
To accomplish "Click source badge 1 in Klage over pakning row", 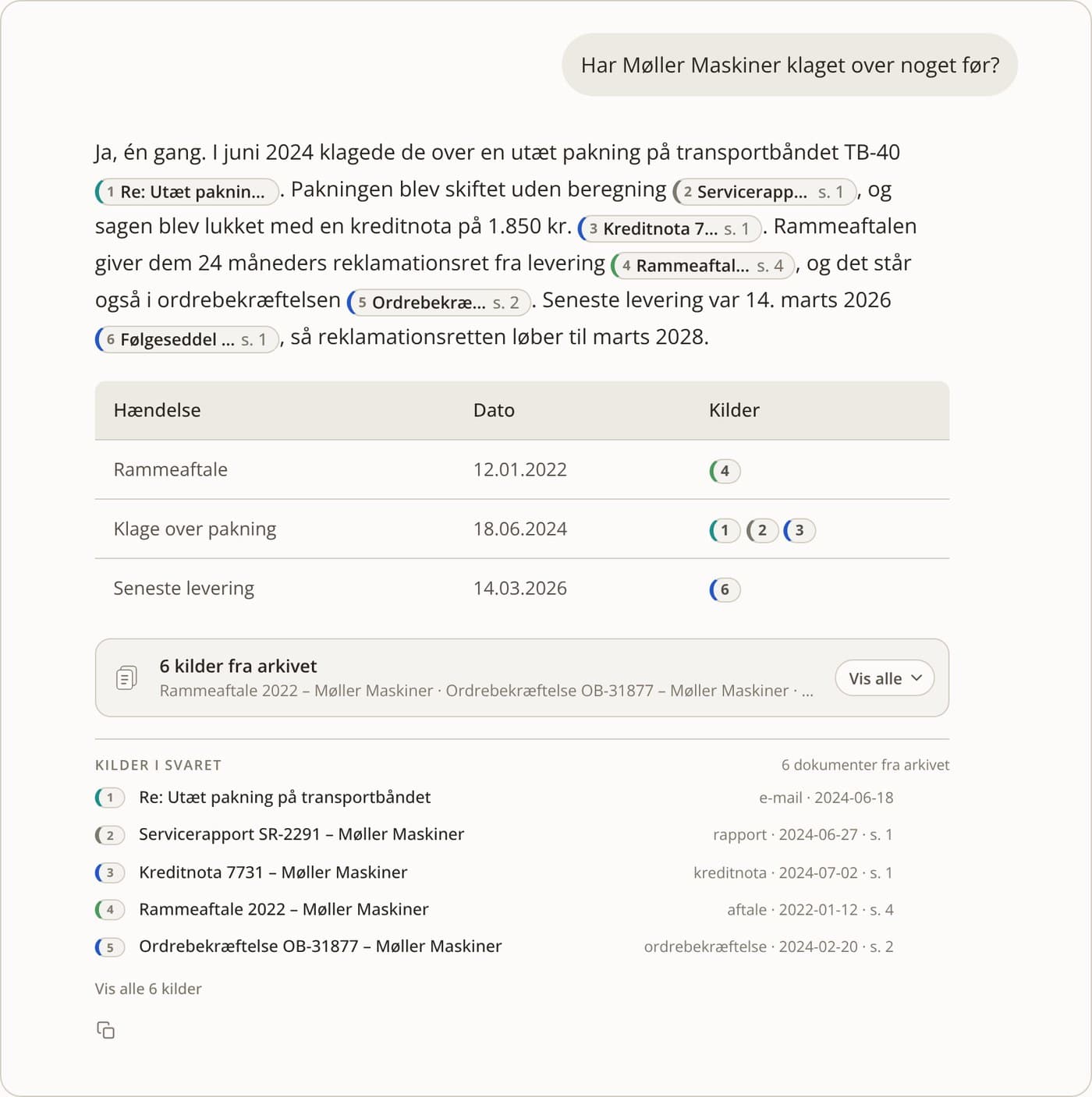I will (725, 530).
